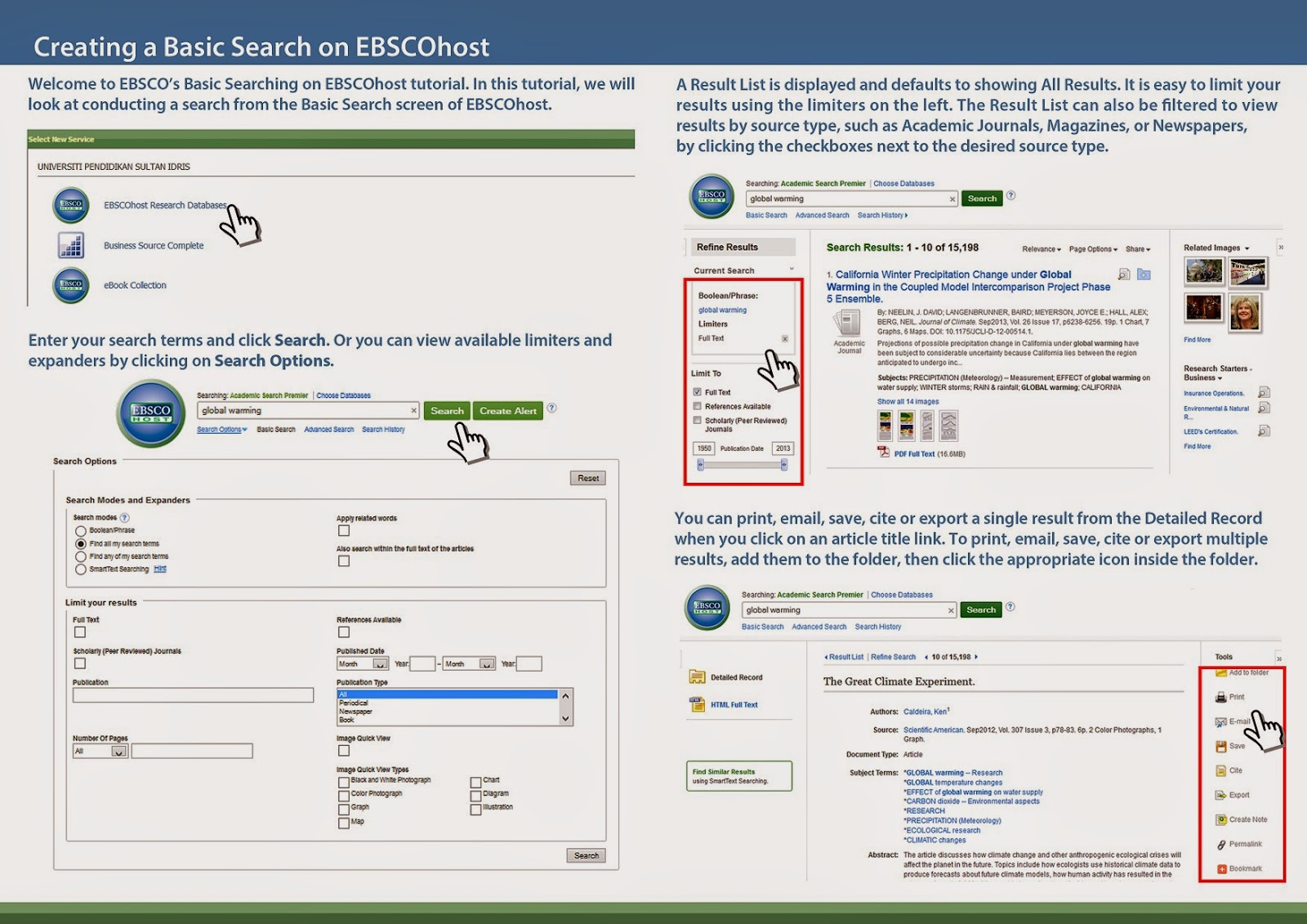This screenshot has width=1307, height=924.
Task: Open the first Month dropdown under Published Date
Action: [x=380, y=664]
